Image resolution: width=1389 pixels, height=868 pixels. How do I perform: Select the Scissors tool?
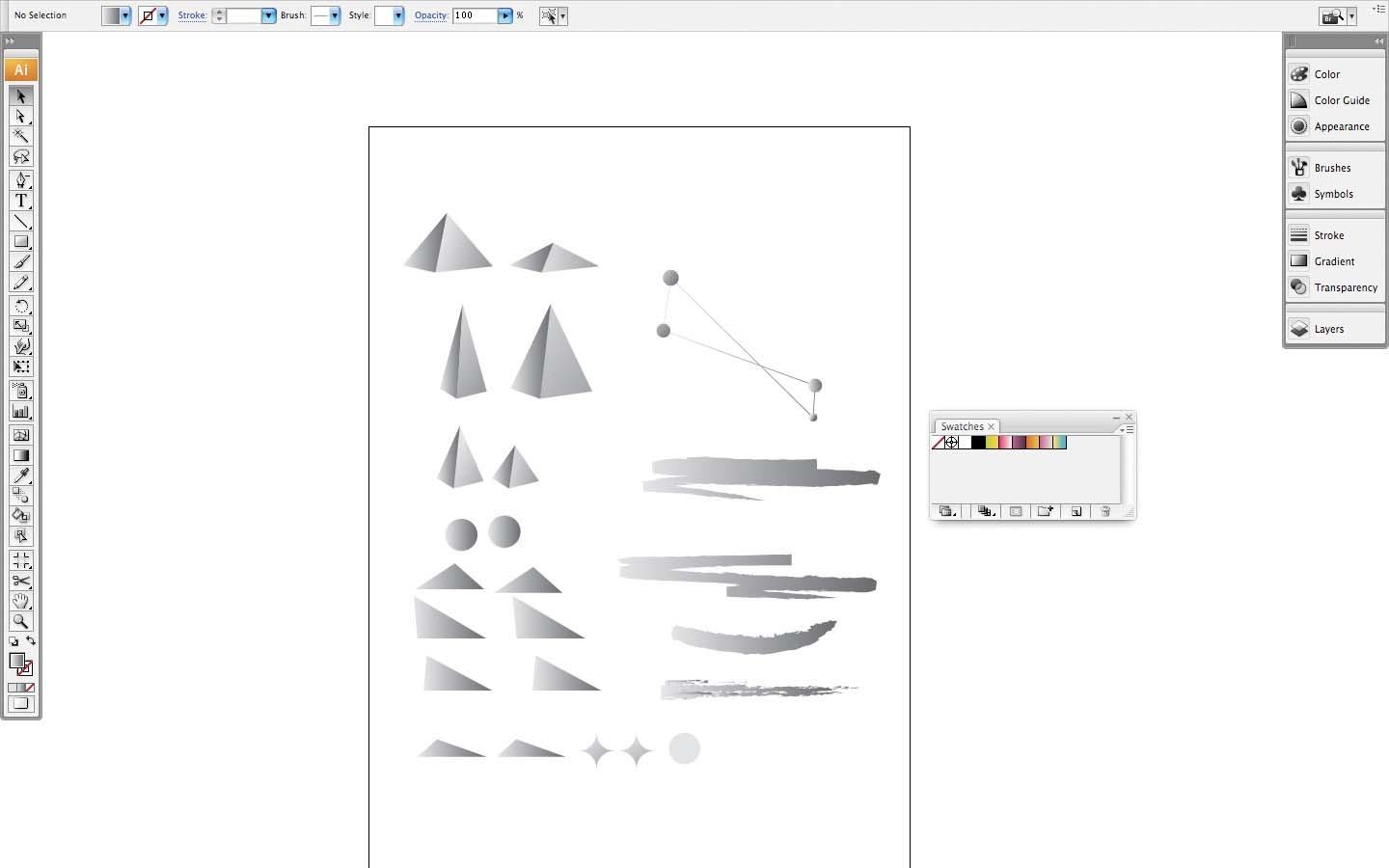coord(20,581)
